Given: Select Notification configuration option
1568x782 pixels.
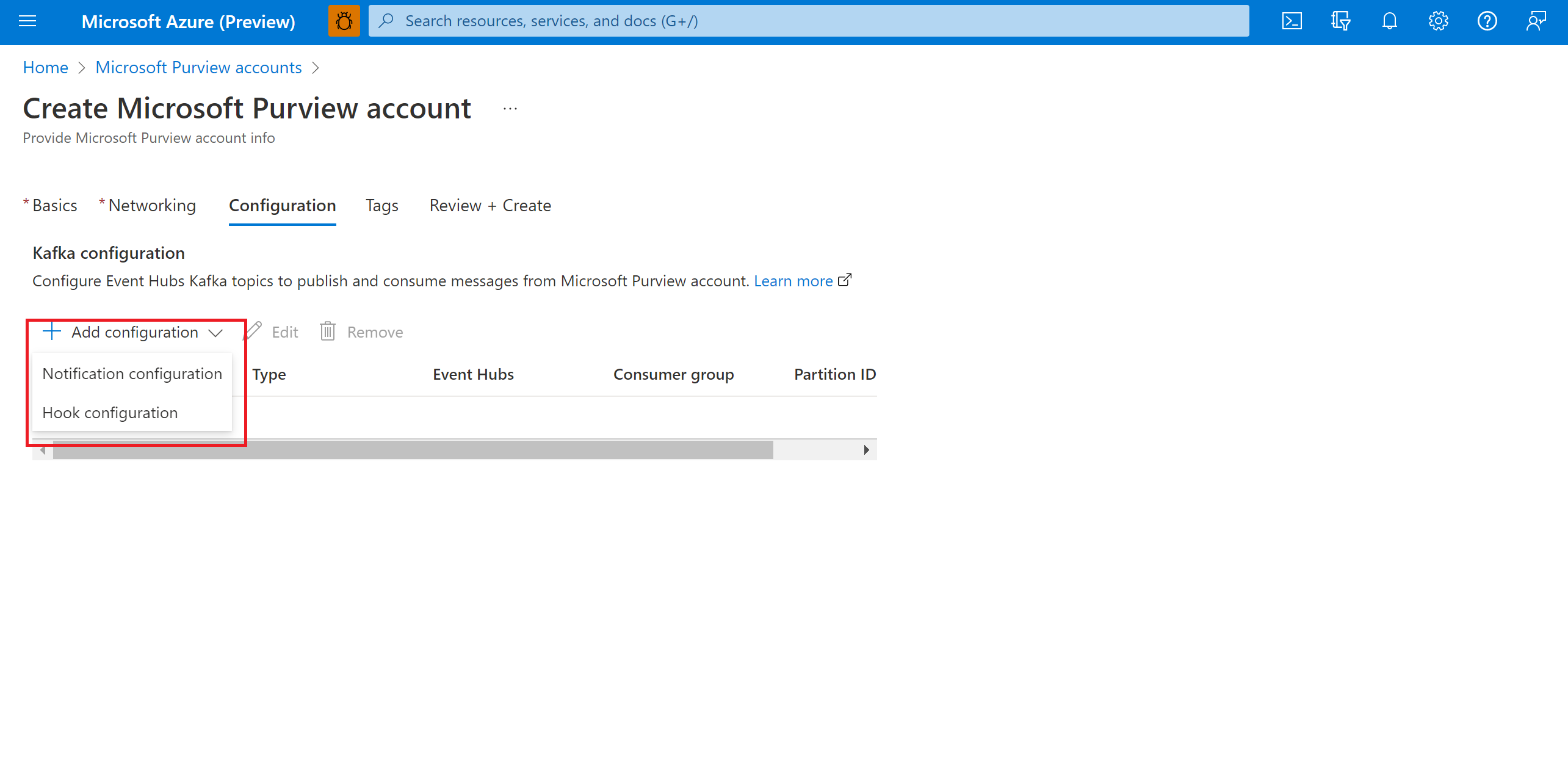Looking at the screenshot, I should click(x=132, y=374).
